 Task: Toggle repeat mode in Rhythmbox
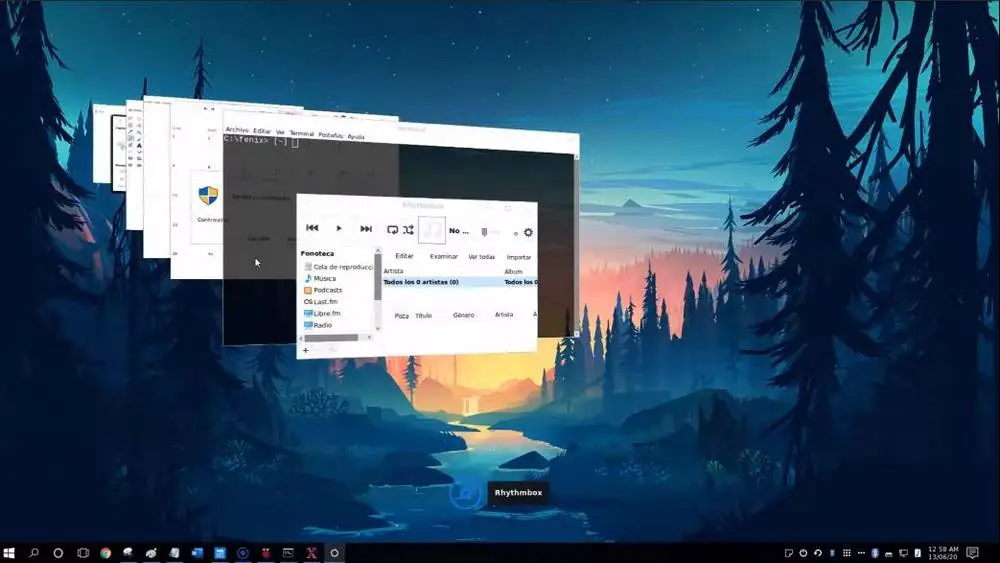392,230
